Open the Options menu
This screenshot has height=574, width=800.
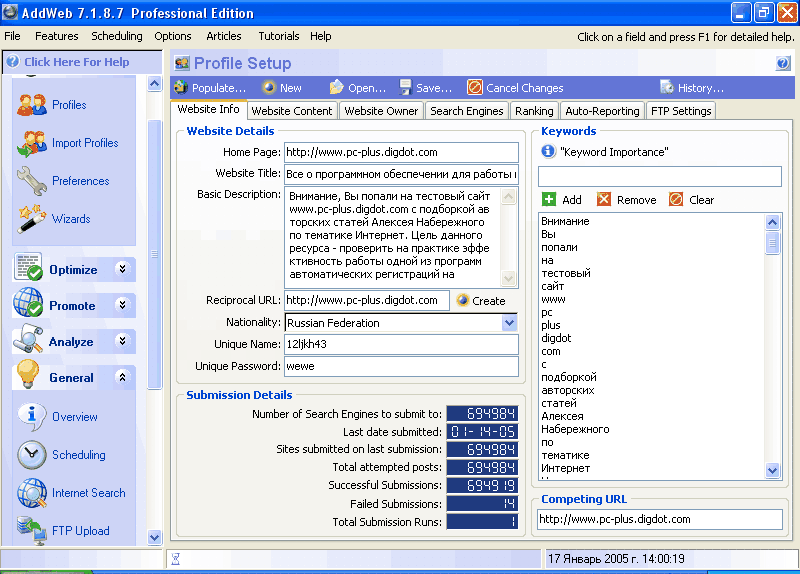(x=173, y=36)
